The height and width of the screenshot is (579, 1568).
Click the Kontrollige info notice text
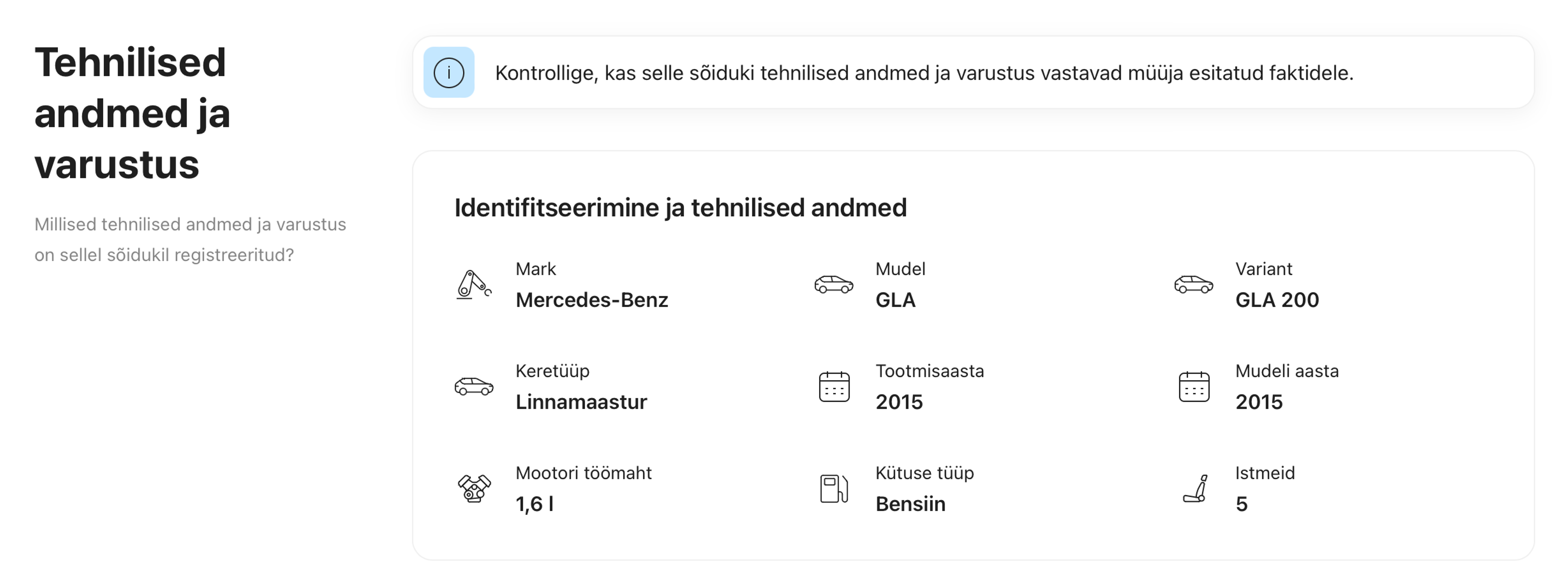tap(923, 73)
